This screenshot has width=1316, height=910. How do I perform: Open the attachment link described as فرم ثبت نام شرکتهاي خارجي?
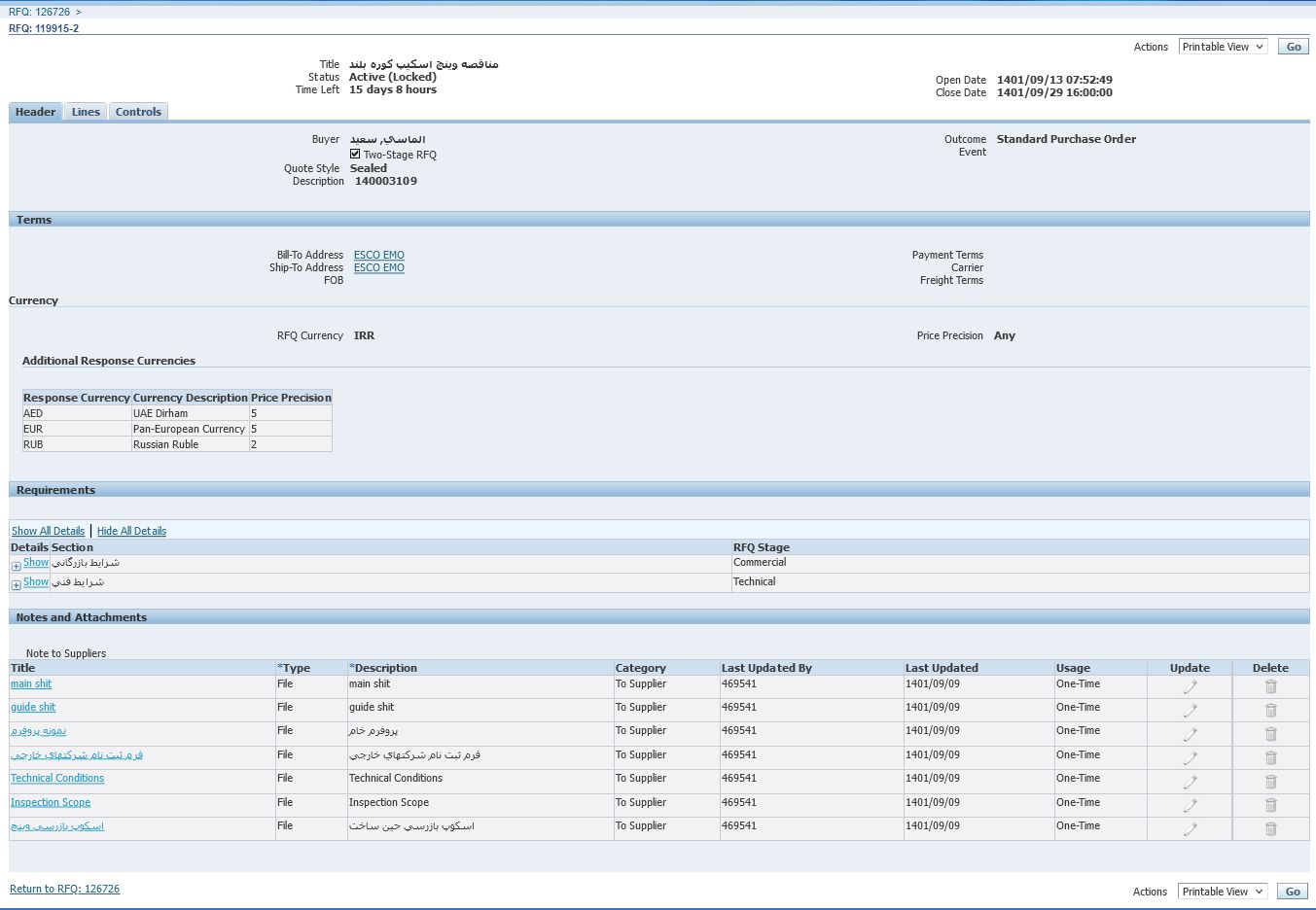click(77, 755)
